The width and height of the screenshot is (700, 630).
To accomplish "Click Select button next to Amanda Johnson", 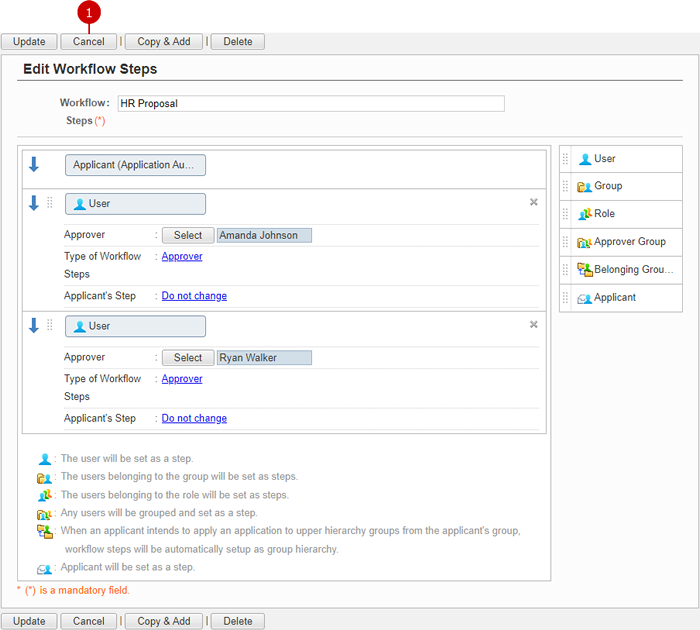I will [x=188, y=235].
